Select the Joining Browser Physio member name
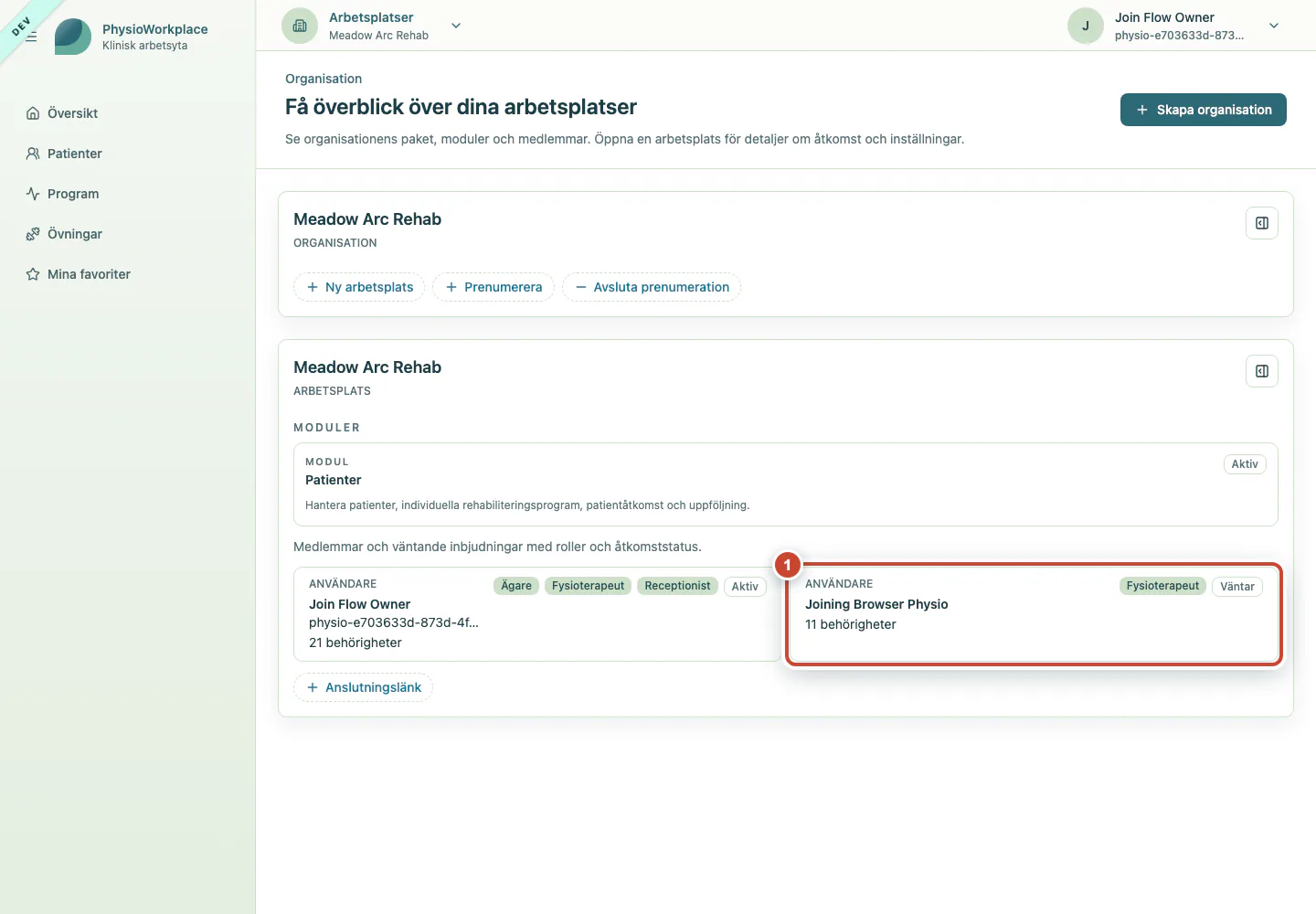This screenshot has width=1316, height=914. [x=876, y=604]
